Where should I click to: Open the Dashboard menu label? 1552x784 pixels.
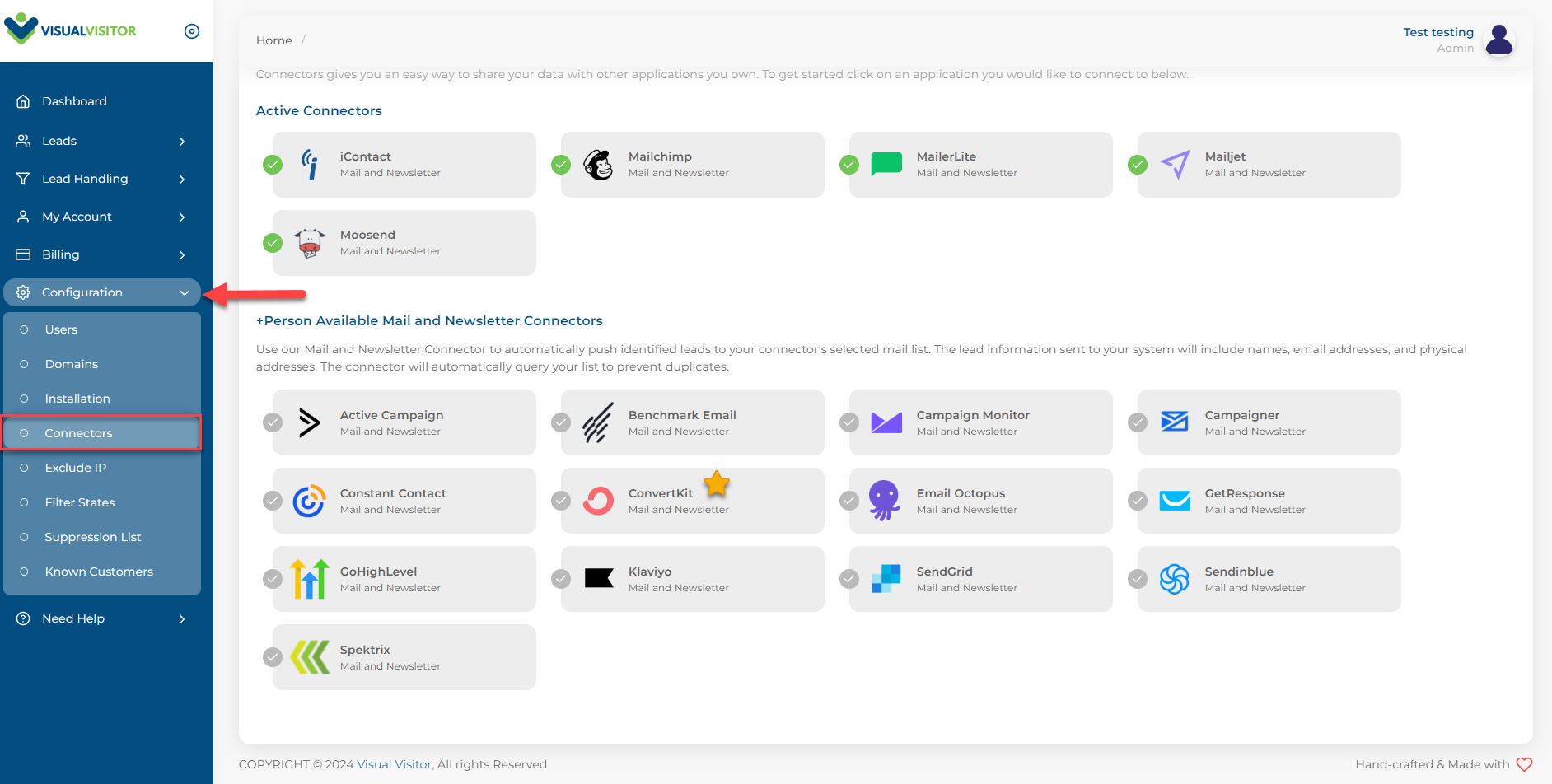tap(74, 101)
